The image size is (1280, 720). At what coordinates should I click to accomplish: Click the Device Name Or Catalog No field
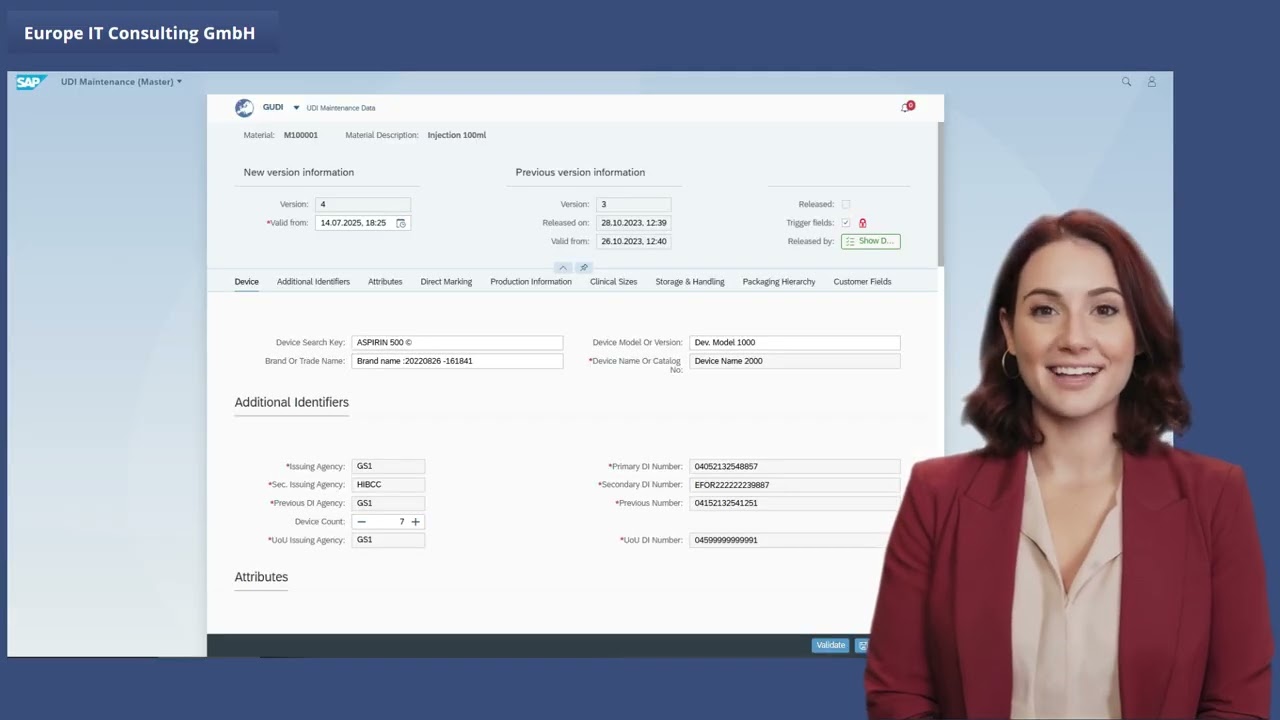click(795, 361)
